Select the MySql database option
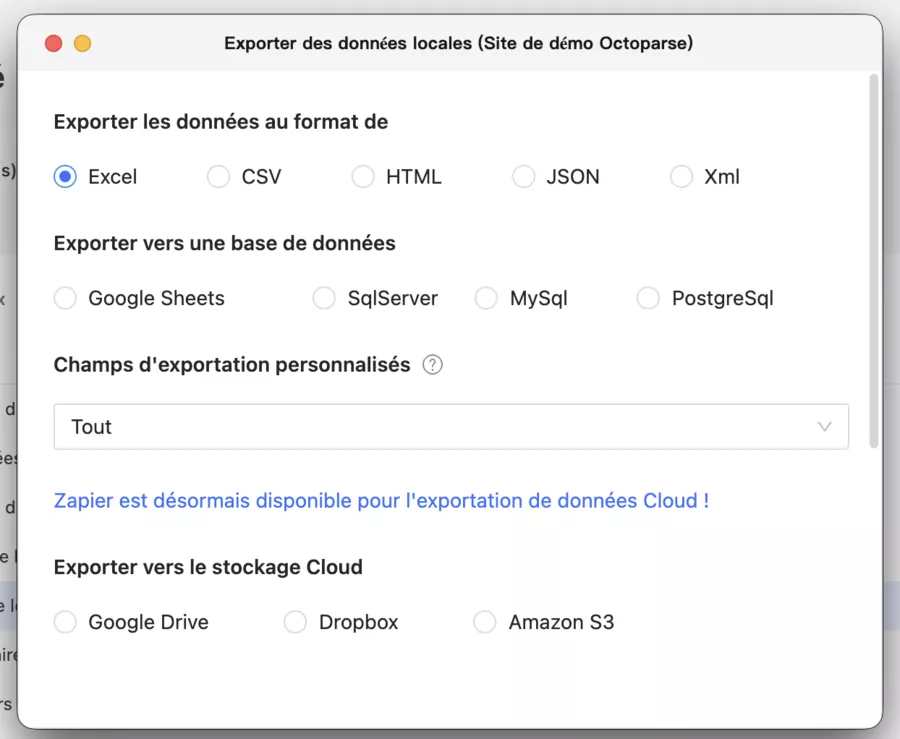The image size is (900, 739). (486, 298)
